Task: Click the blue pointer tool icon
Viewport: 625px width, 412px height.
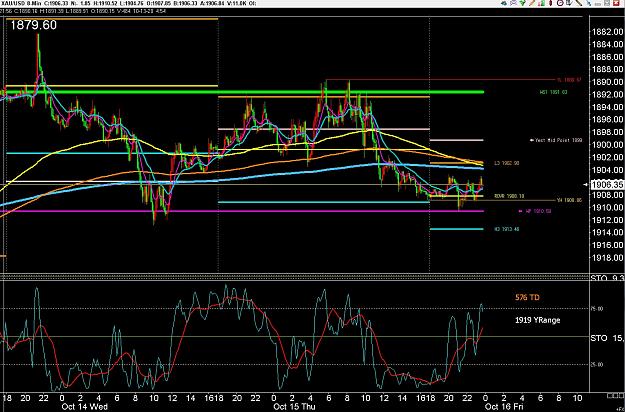Action: tap(589, 3)
